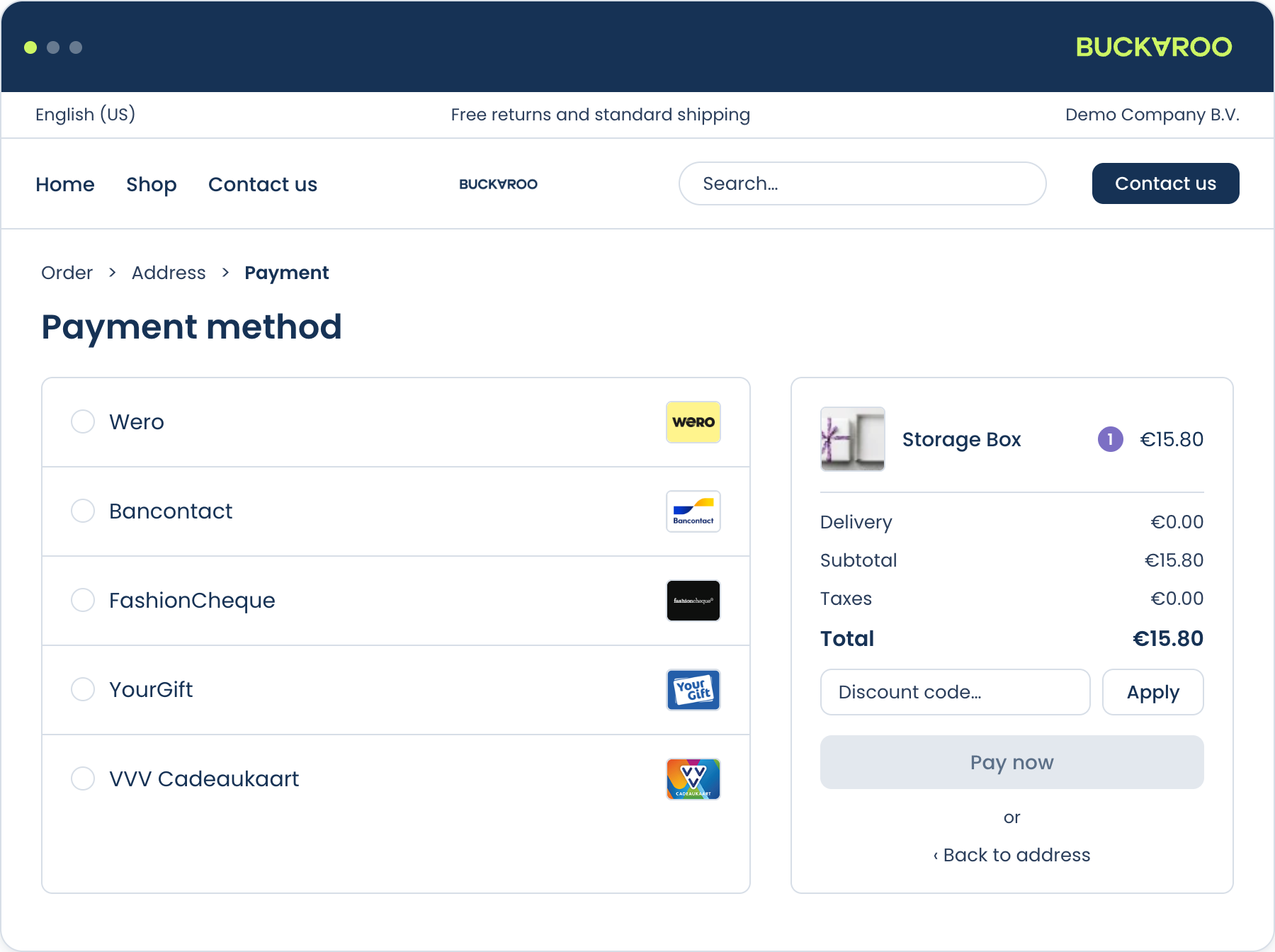The width and height of the screenshot is (1275, 952).
Task: Click into the Search field
Action: (863, 183)
